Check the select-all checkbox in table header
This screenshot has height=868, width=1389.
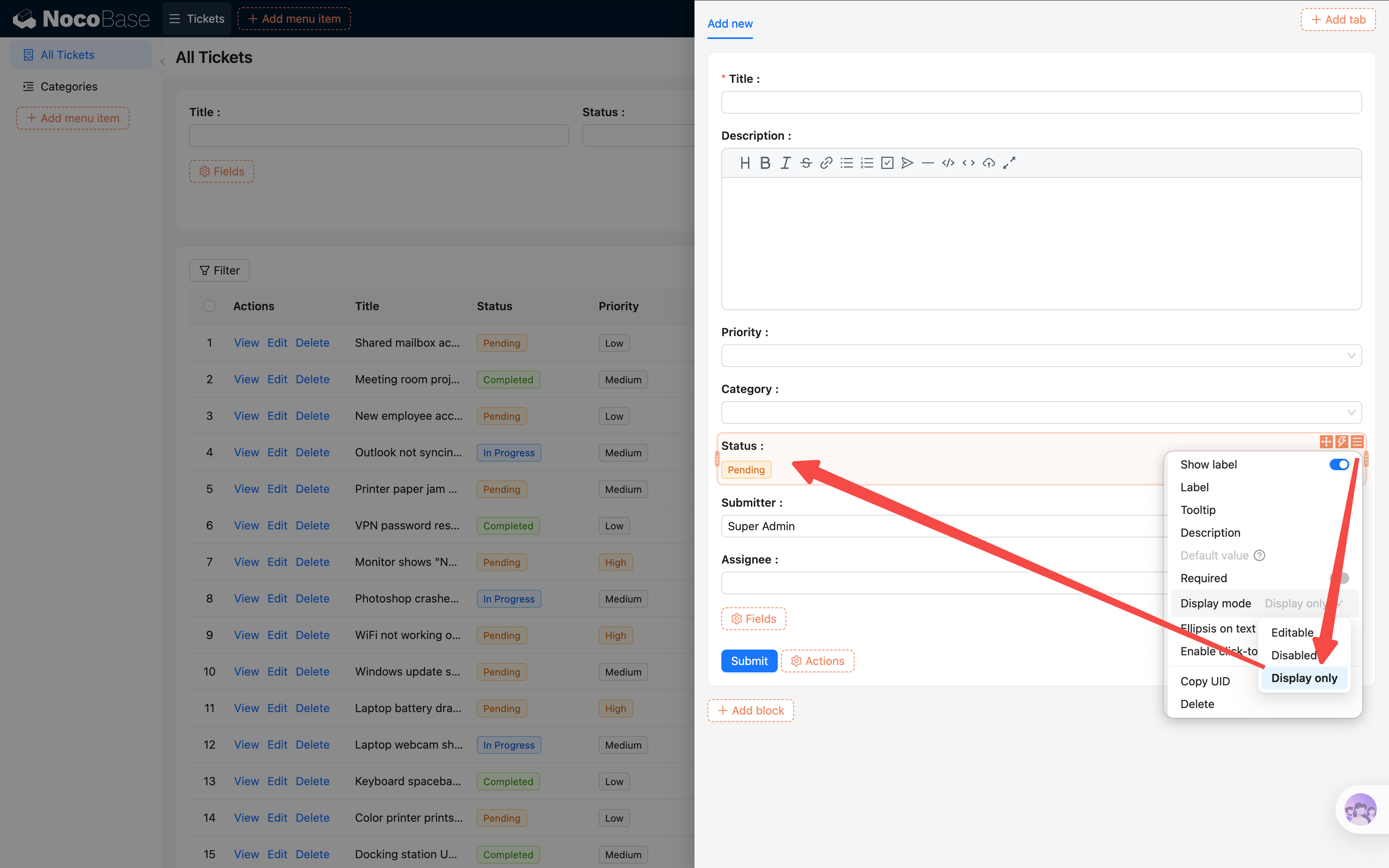click(210, 306)
